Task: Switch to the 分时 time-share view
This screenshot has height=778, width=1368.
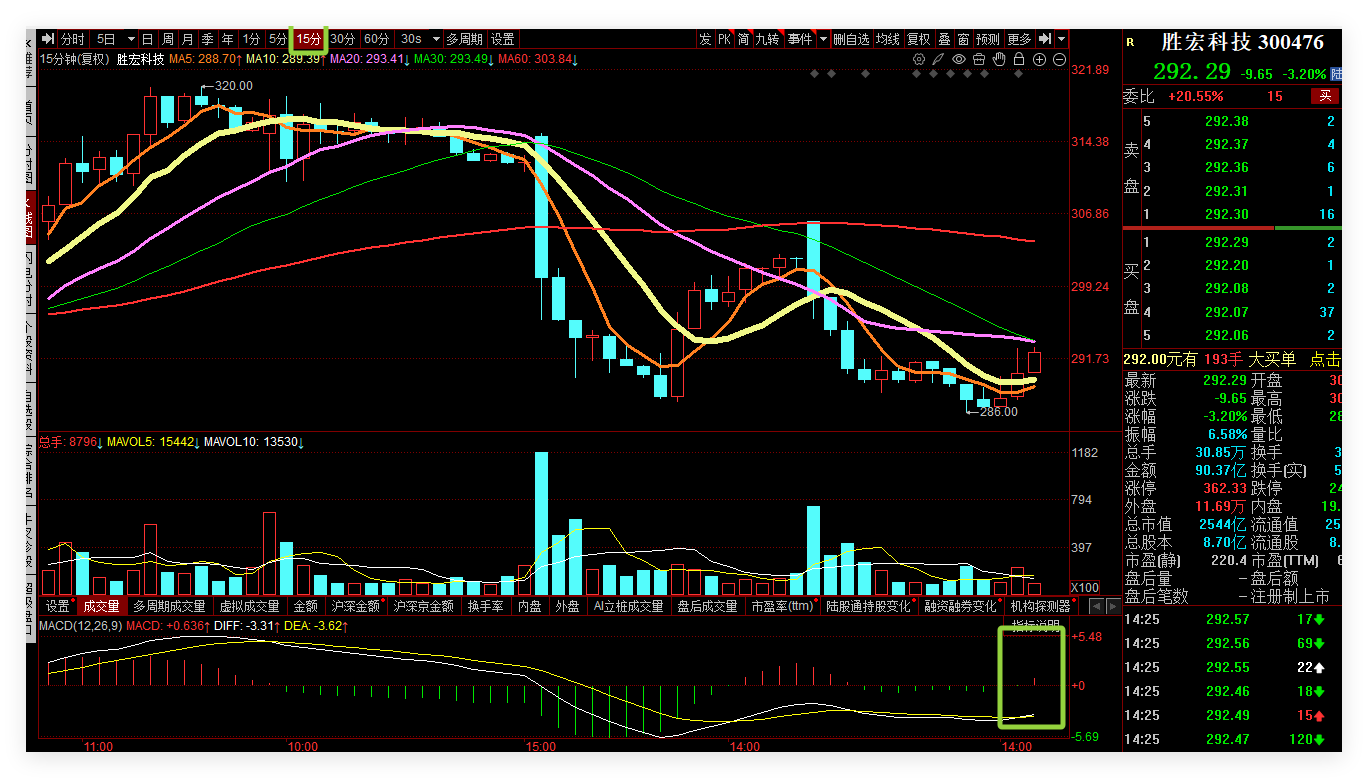Action: click(72, 39)
